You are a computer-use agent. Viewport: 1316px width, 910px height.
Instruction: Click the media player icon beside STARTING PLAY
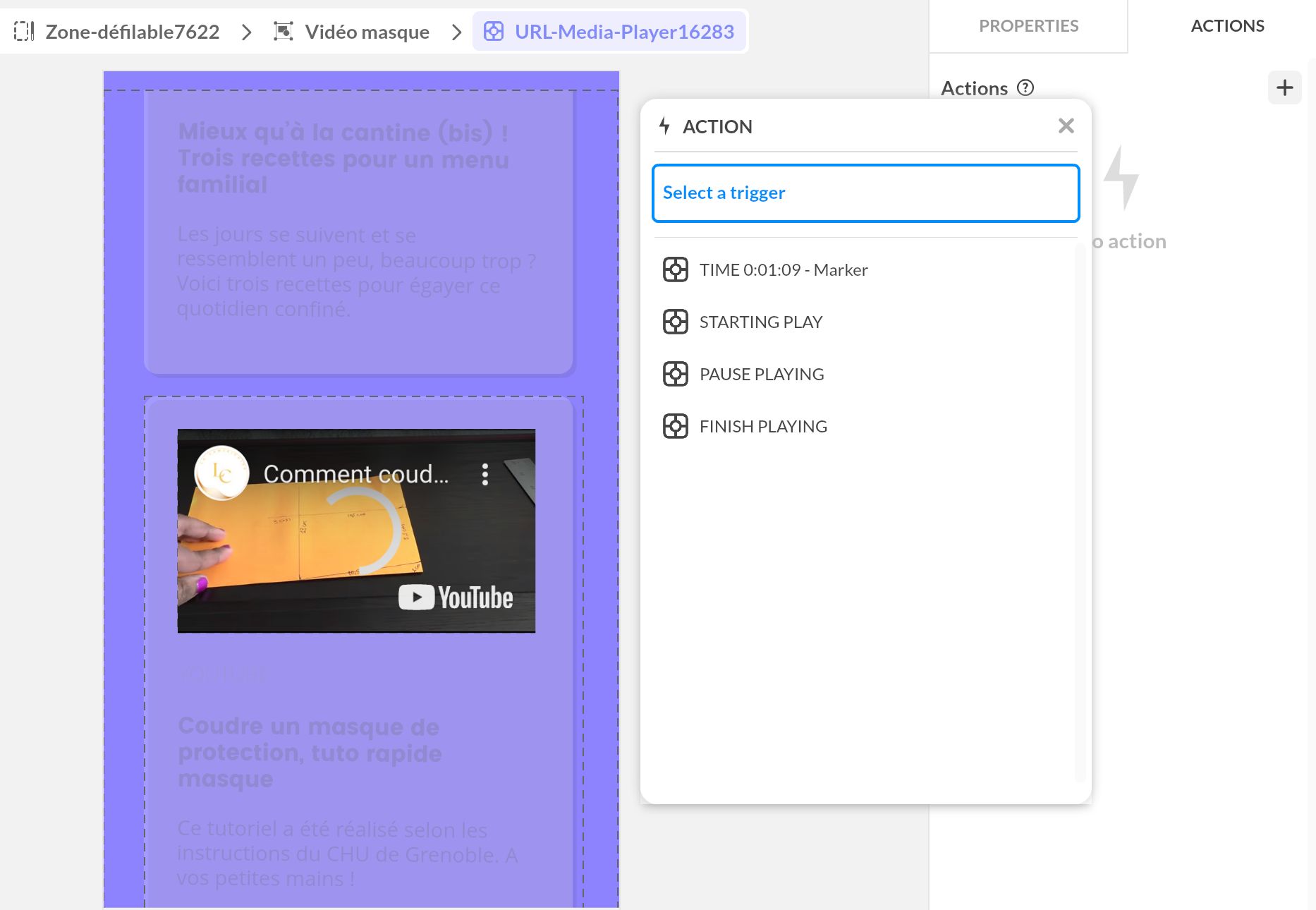click(x=675, y=322)
